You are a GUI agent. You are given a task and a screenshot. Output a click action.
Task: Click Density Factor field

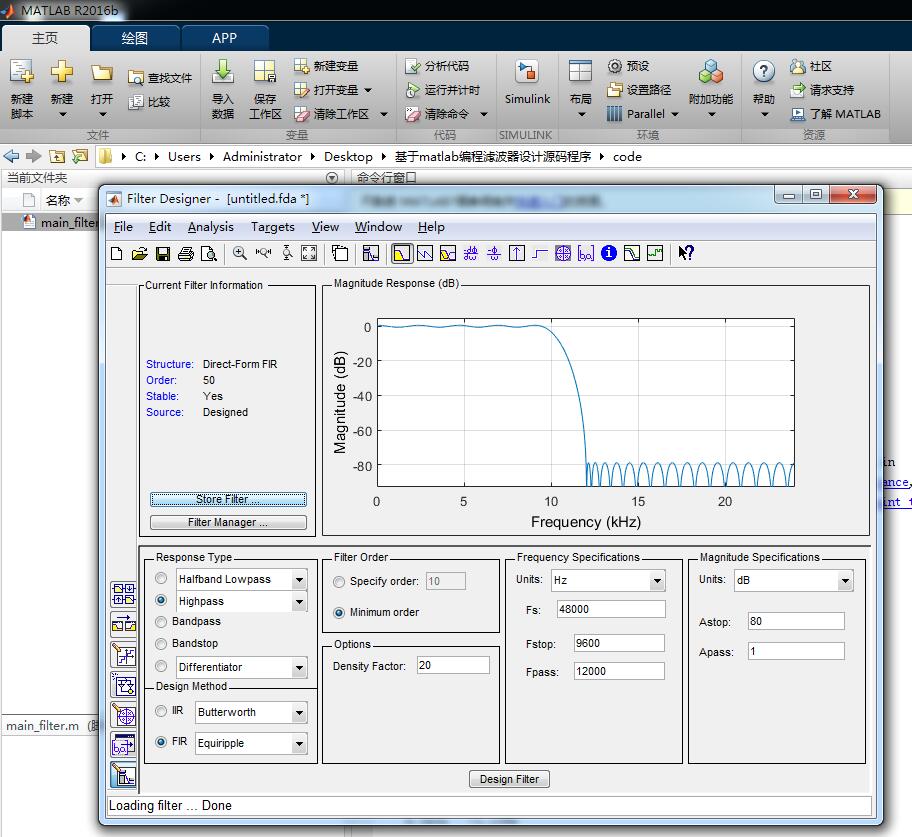coord(453,665)
